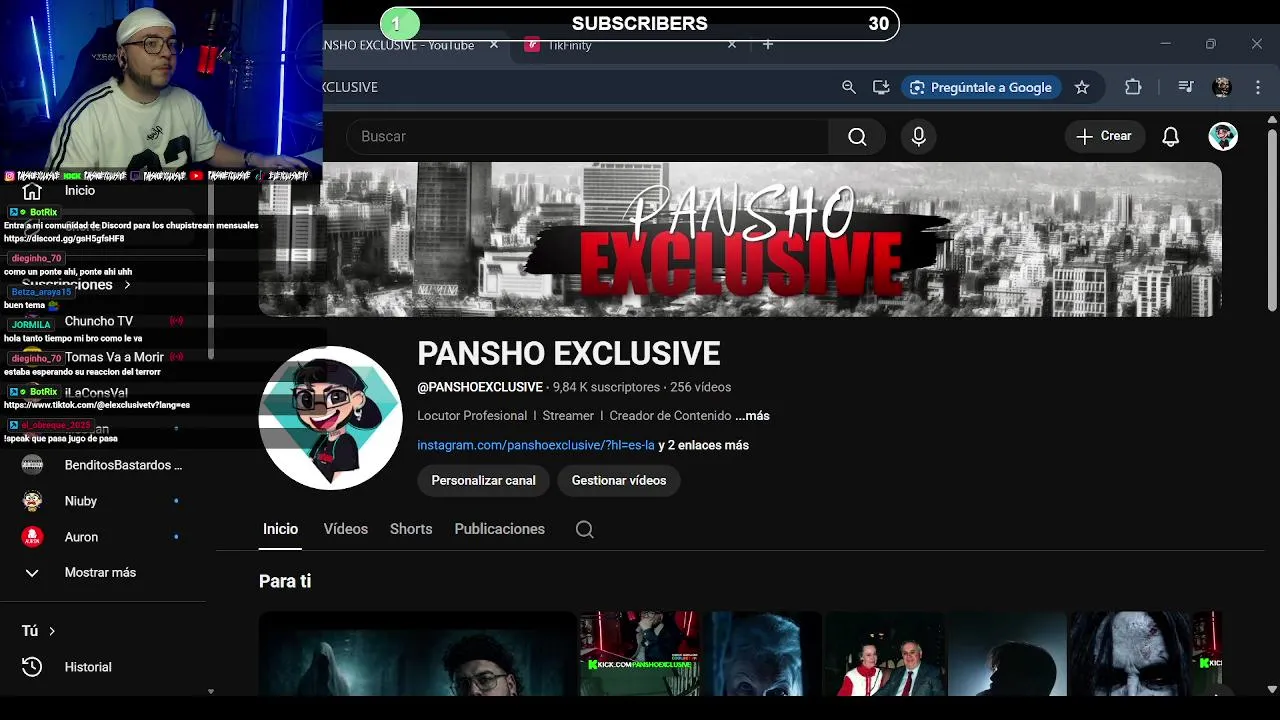Select the Inicio channel tab
Image resolution: width=1280 pixels, height=720 pixels.
click(x=280, y=529)
